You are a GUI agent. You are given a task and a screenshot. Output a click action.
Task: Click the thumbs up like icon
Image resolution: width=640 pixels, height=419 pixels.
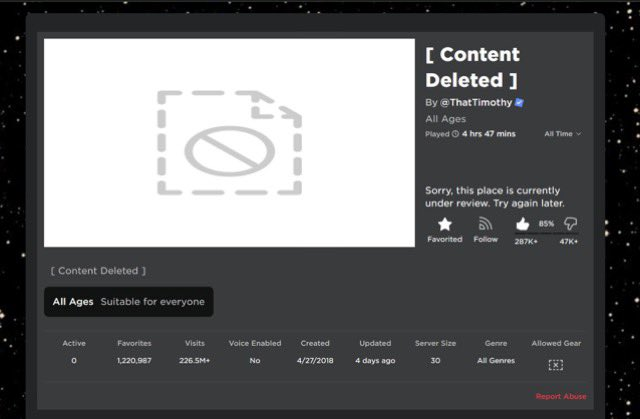tap(522, 224)
